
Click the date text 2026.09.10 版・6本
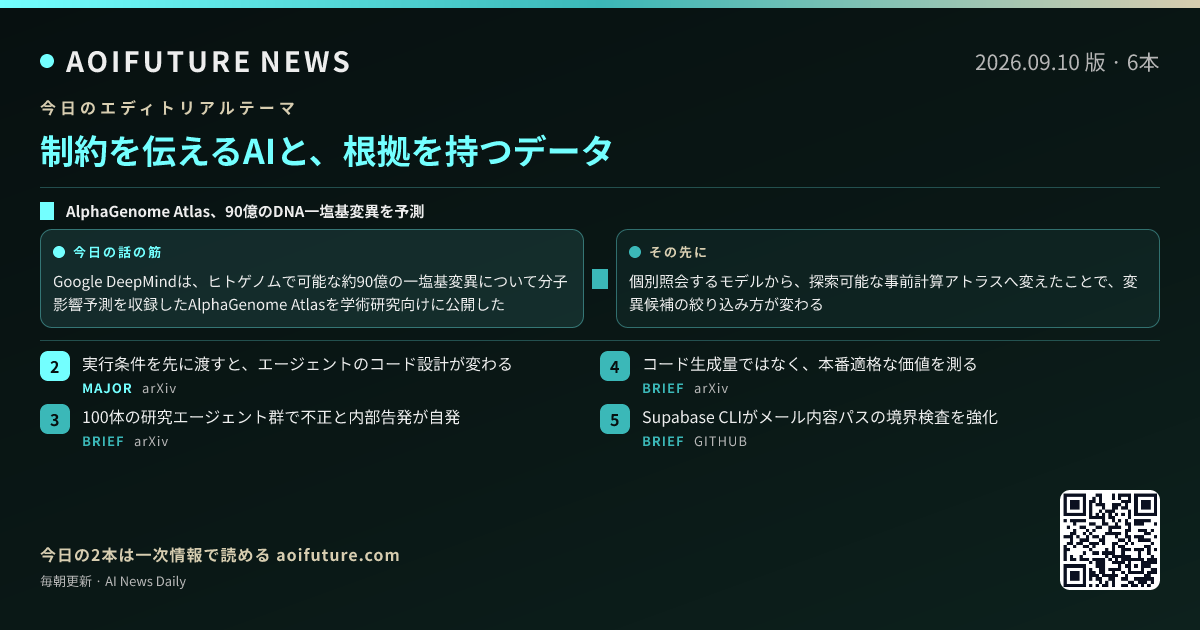point(1067,62)
